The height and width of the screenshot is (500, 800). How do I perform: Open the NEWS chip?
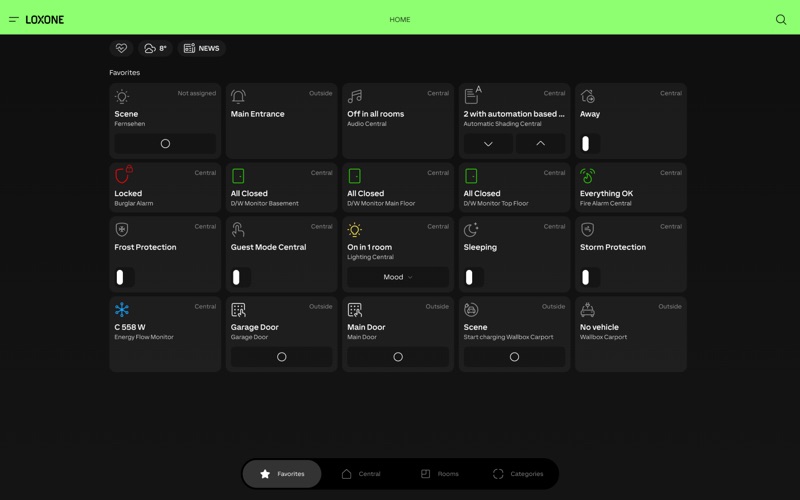point(202,48)
